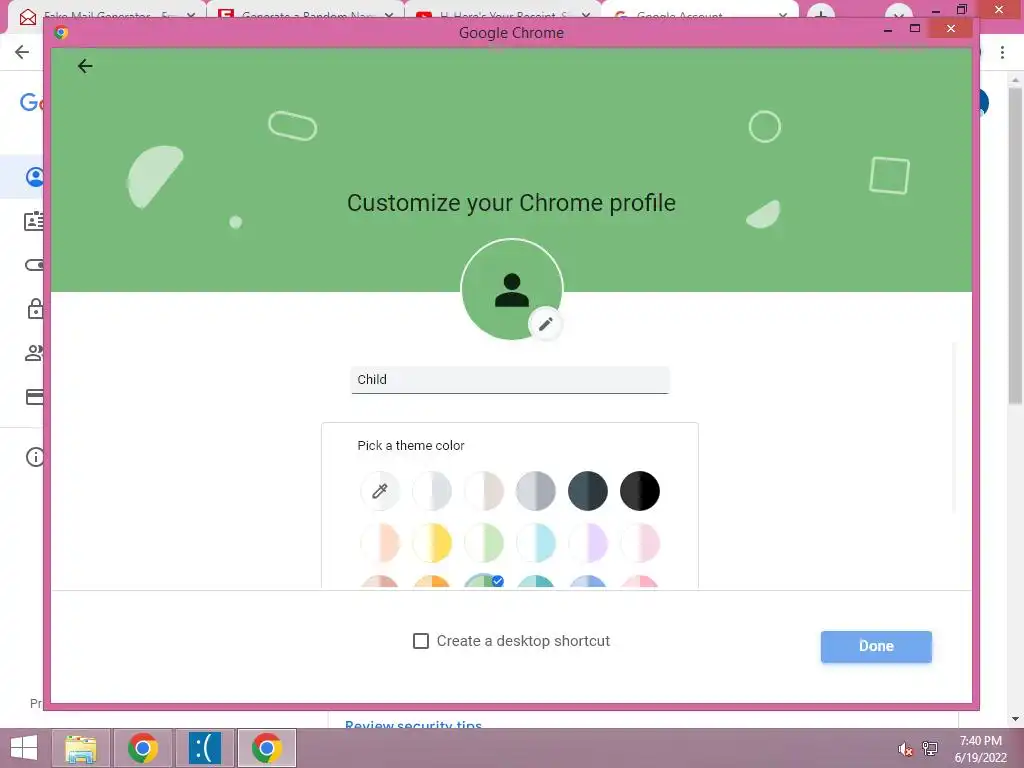Image resolution: width=1024 pixels, height=768 pixels.
Task: Click the profile avatar picture circle
Action: pyautogui.click(x=511, y=289)
